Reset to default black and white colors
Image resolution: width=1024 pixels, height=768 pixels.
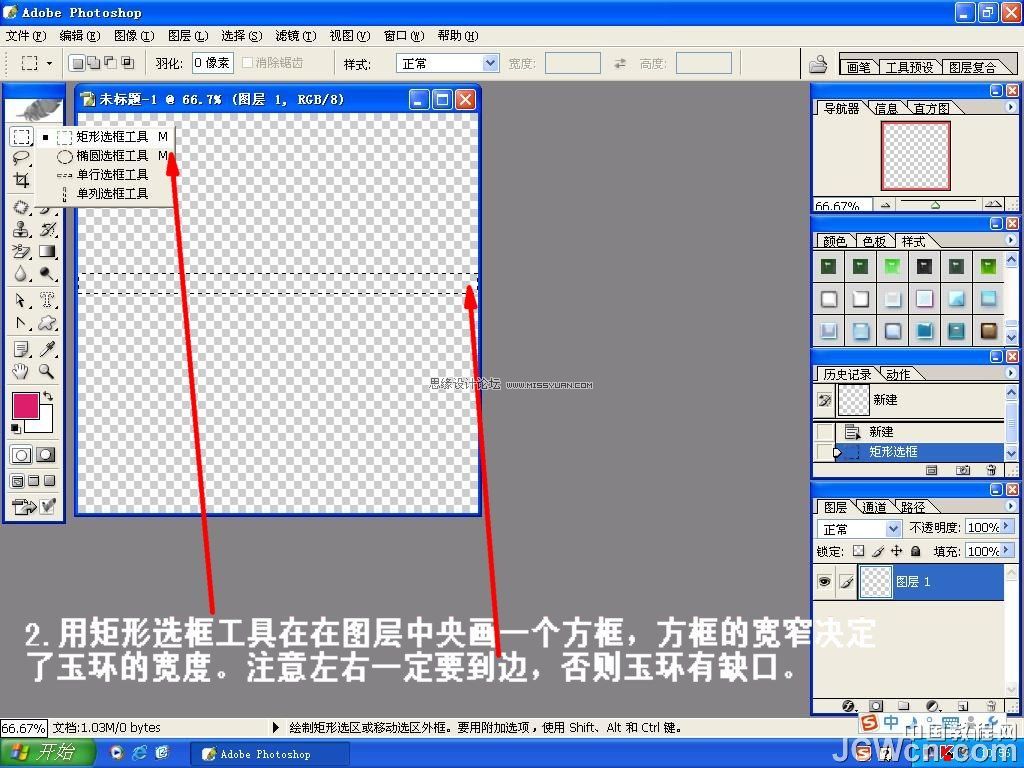point(16,428)
